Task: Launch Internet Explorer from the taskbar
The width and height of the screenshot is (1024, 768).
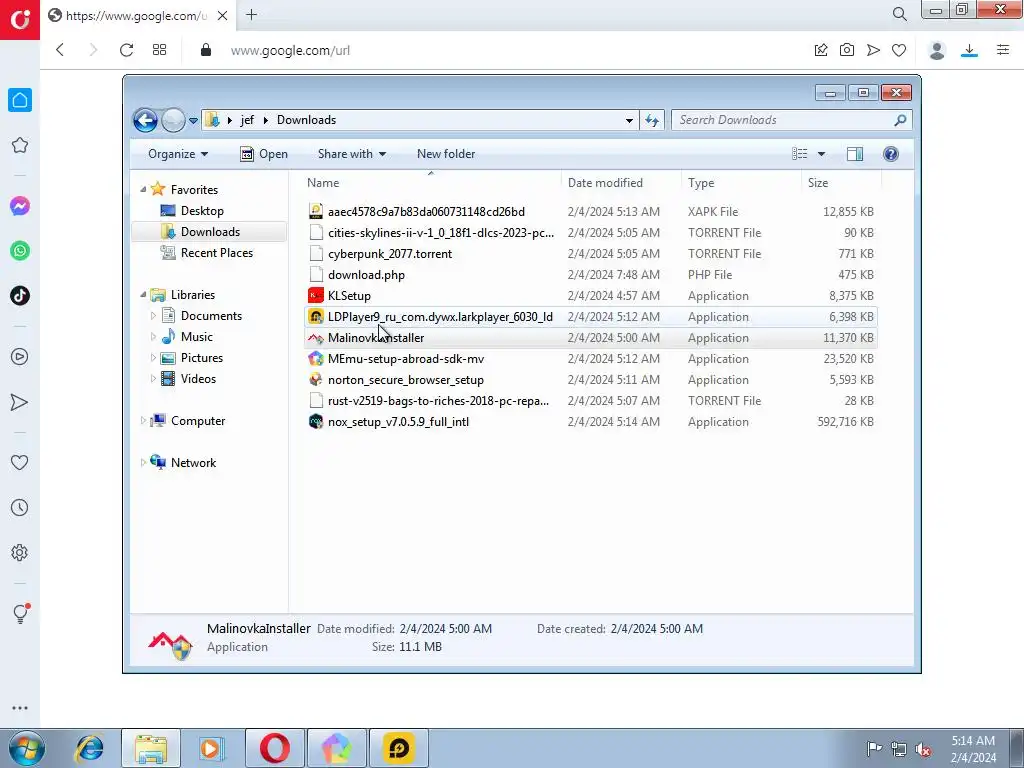Action: (89, 748)
